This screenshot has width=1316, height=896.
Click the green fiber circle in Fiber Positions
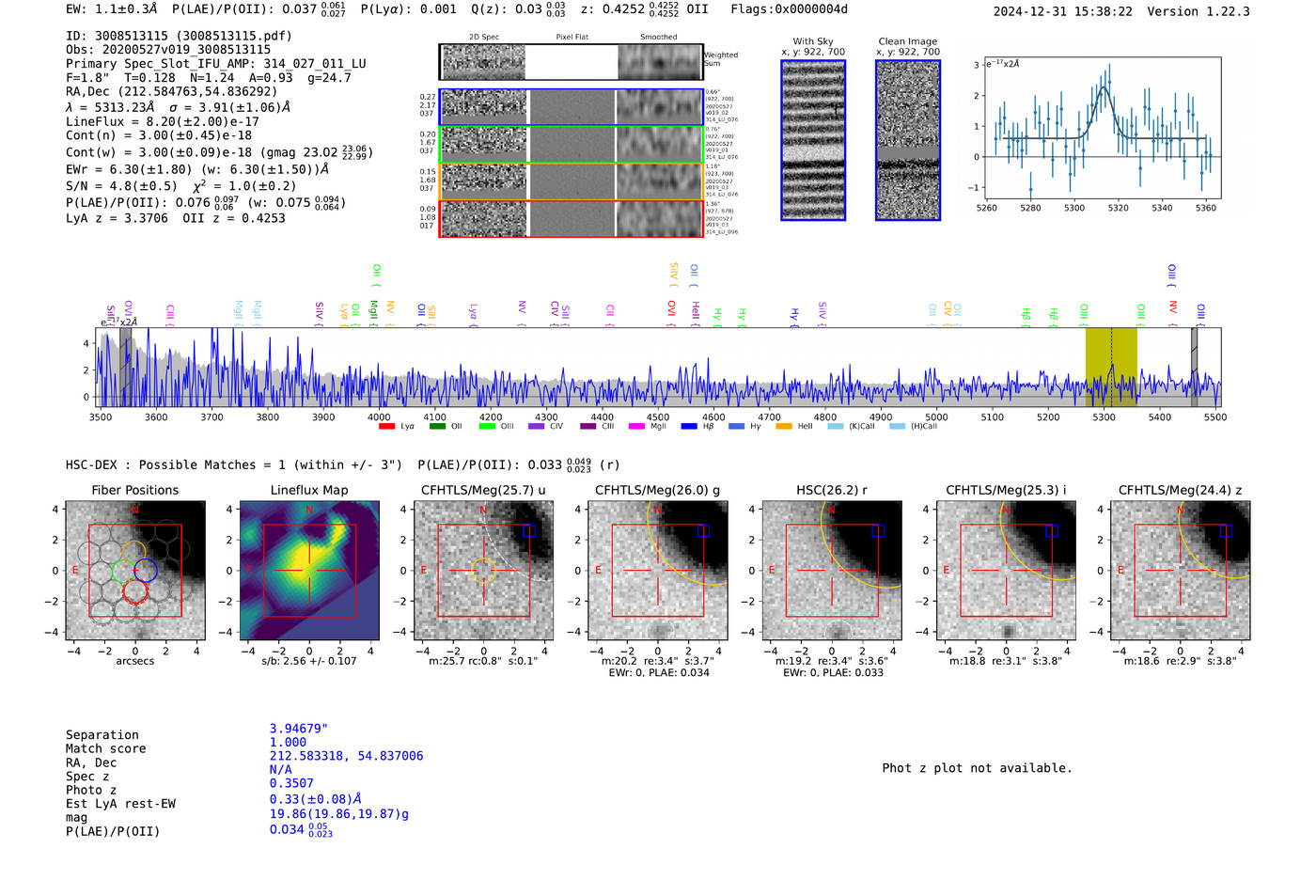pyautogui.click(x=122, y=571)
